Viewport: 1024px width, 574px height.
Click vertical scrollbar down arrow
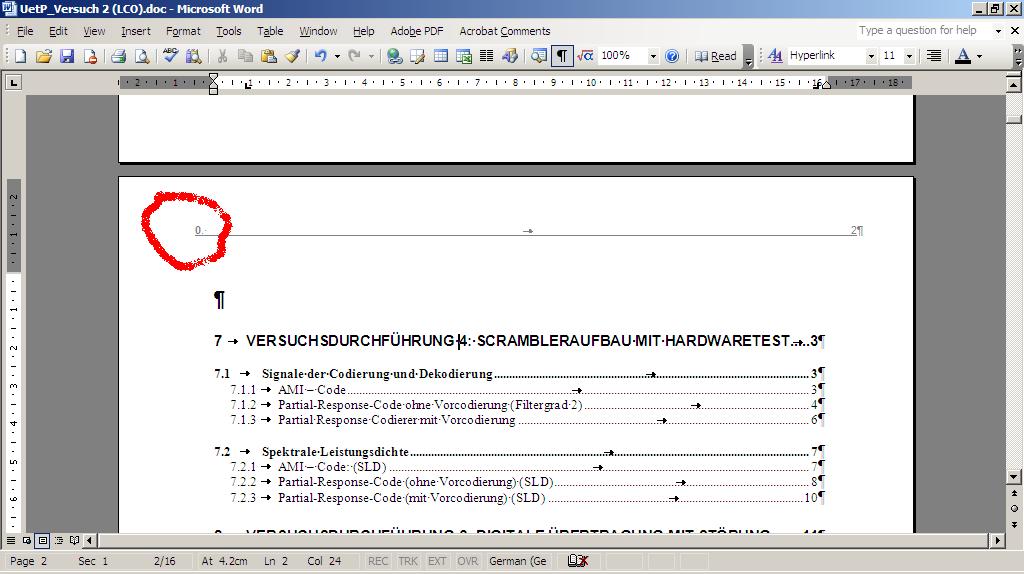tap(1014, 477)
